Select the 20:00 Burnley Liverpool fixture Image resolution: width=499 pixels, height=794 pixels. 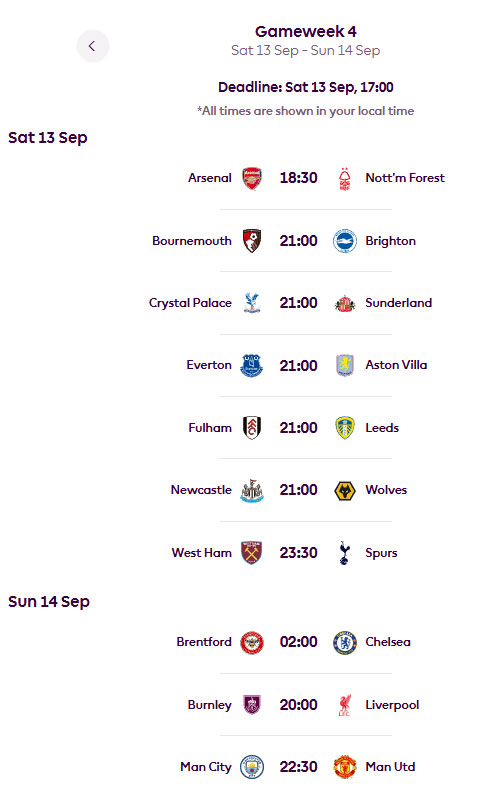(298, 705)
